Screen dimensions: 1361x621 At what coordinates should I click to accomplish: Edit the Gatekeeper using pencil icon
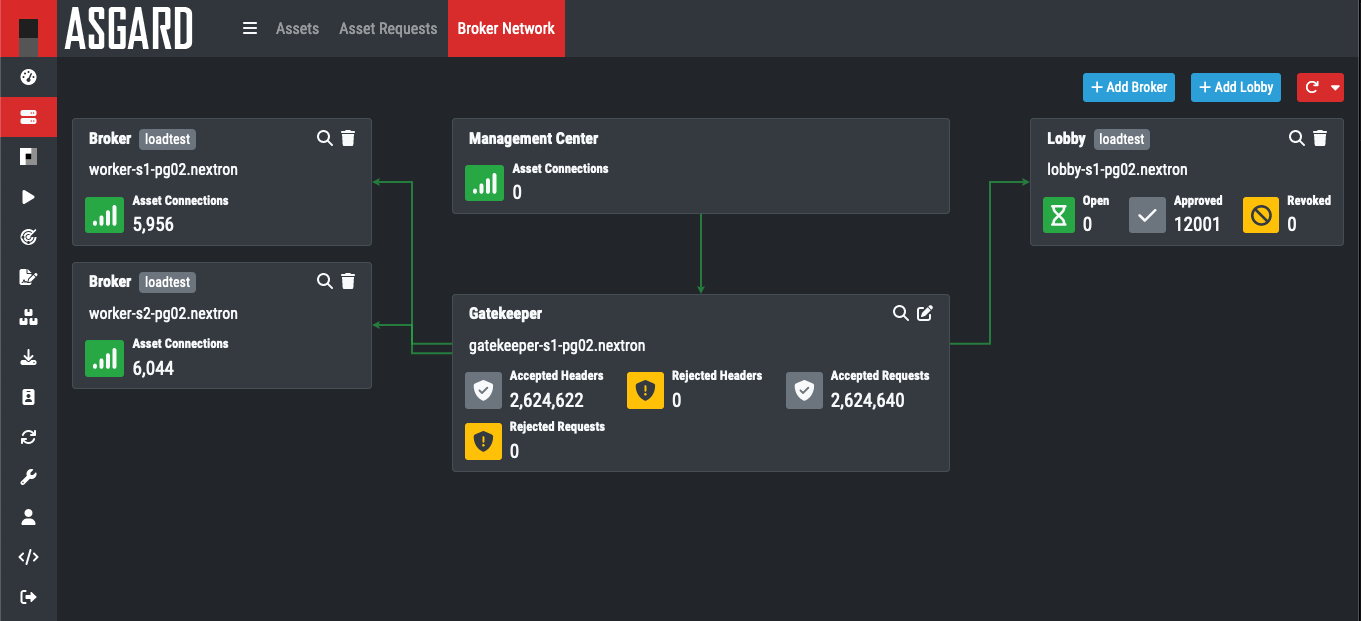(925, 313)
